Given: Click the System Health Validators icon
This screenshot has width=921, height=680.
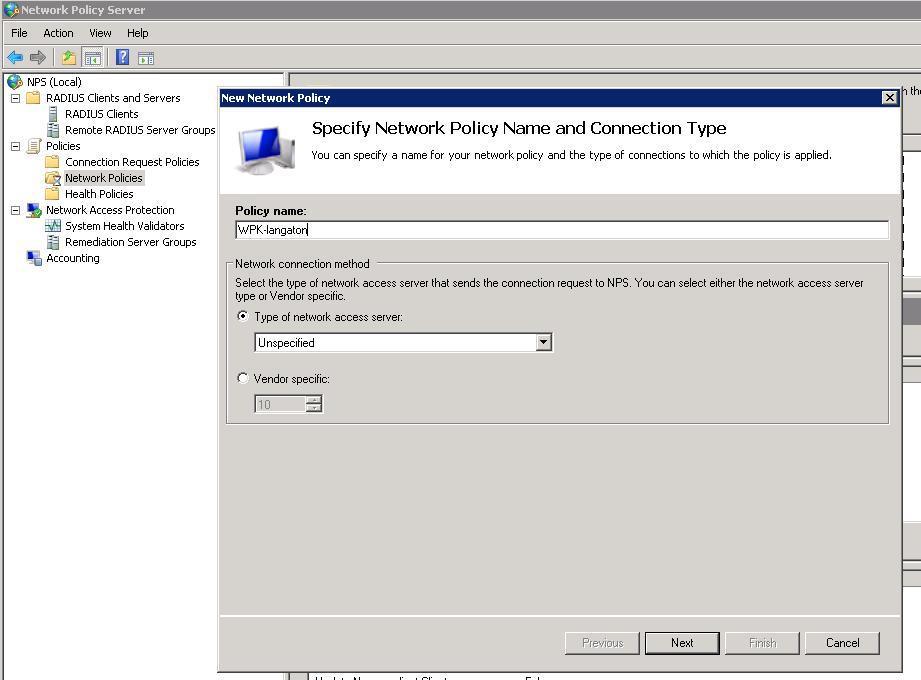Looking at the screenshot, I should 53,226.
